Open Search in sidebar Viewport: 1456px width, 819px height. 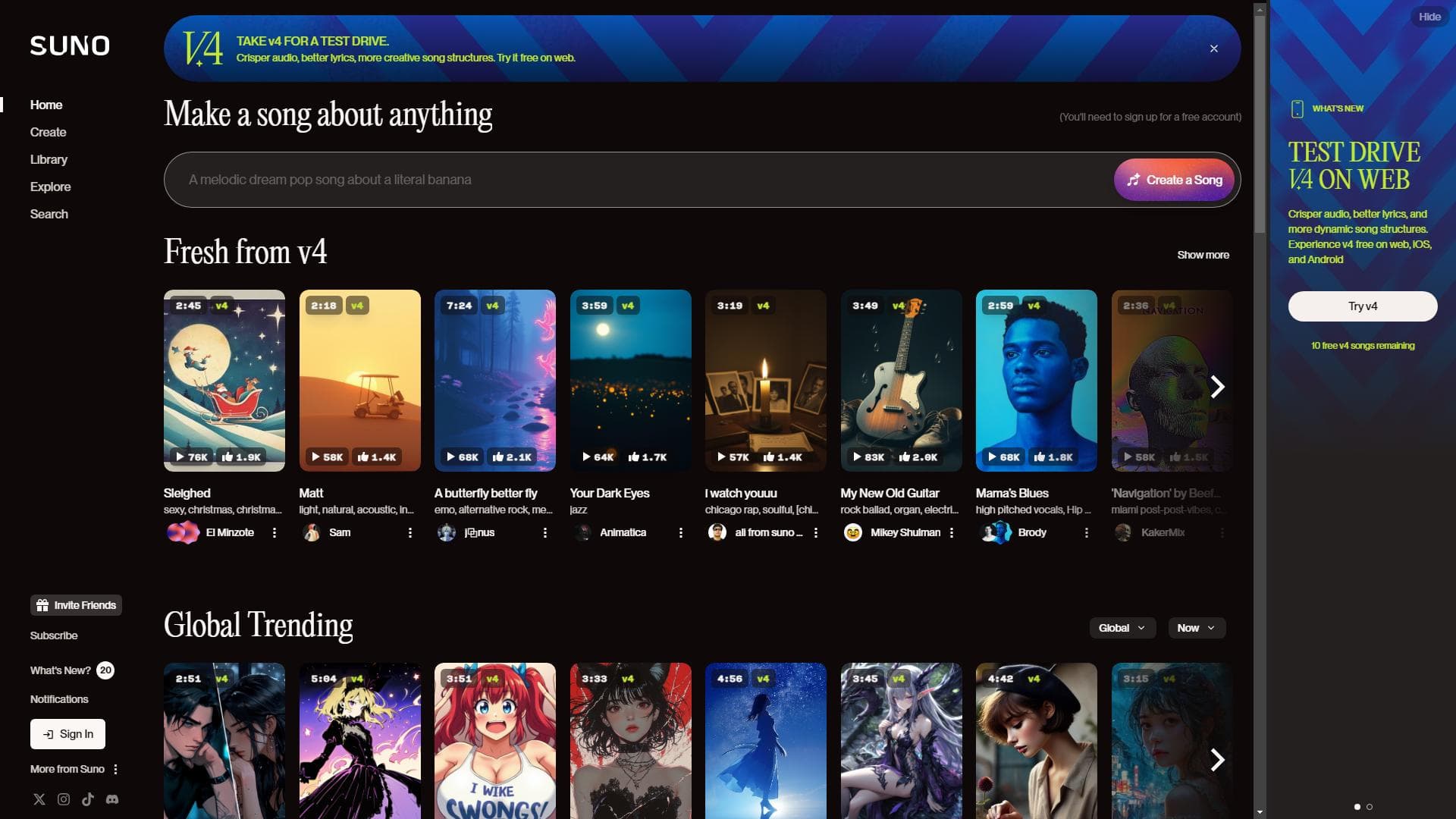49,215
